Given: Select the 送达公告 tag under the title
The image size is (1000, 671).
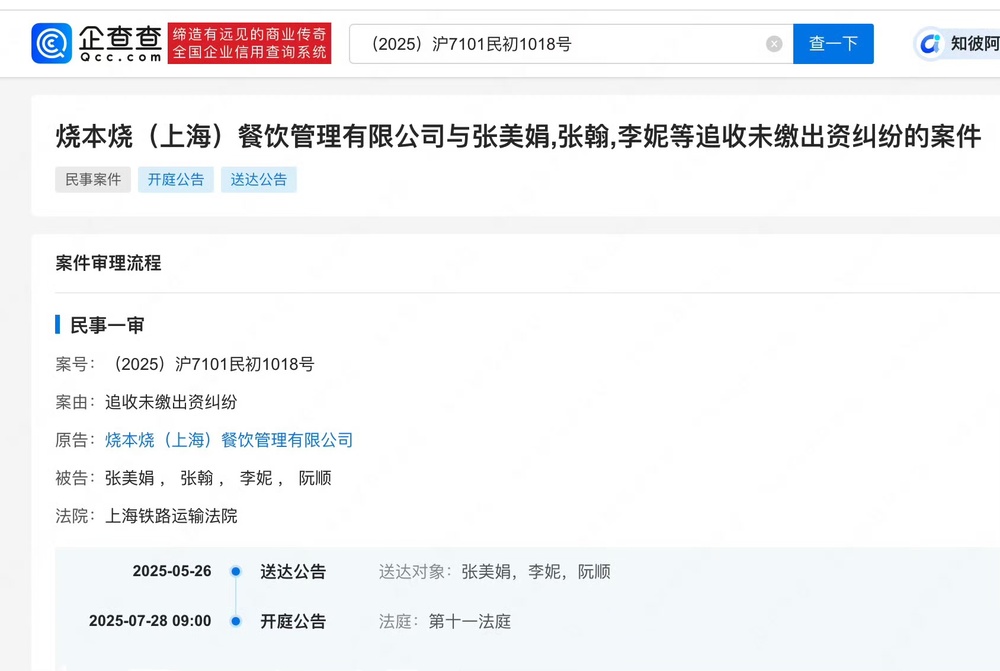Looking at the screenshot, I should pyautogui.click(x=259, y=179).
